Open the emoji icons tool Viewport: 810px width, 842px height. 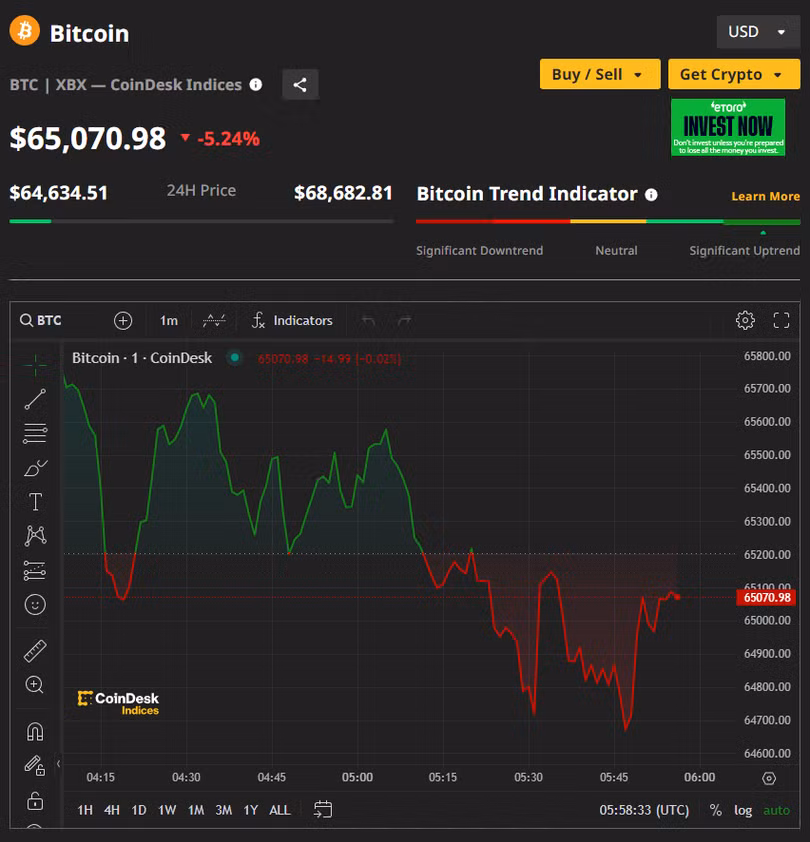click(35, 604)
